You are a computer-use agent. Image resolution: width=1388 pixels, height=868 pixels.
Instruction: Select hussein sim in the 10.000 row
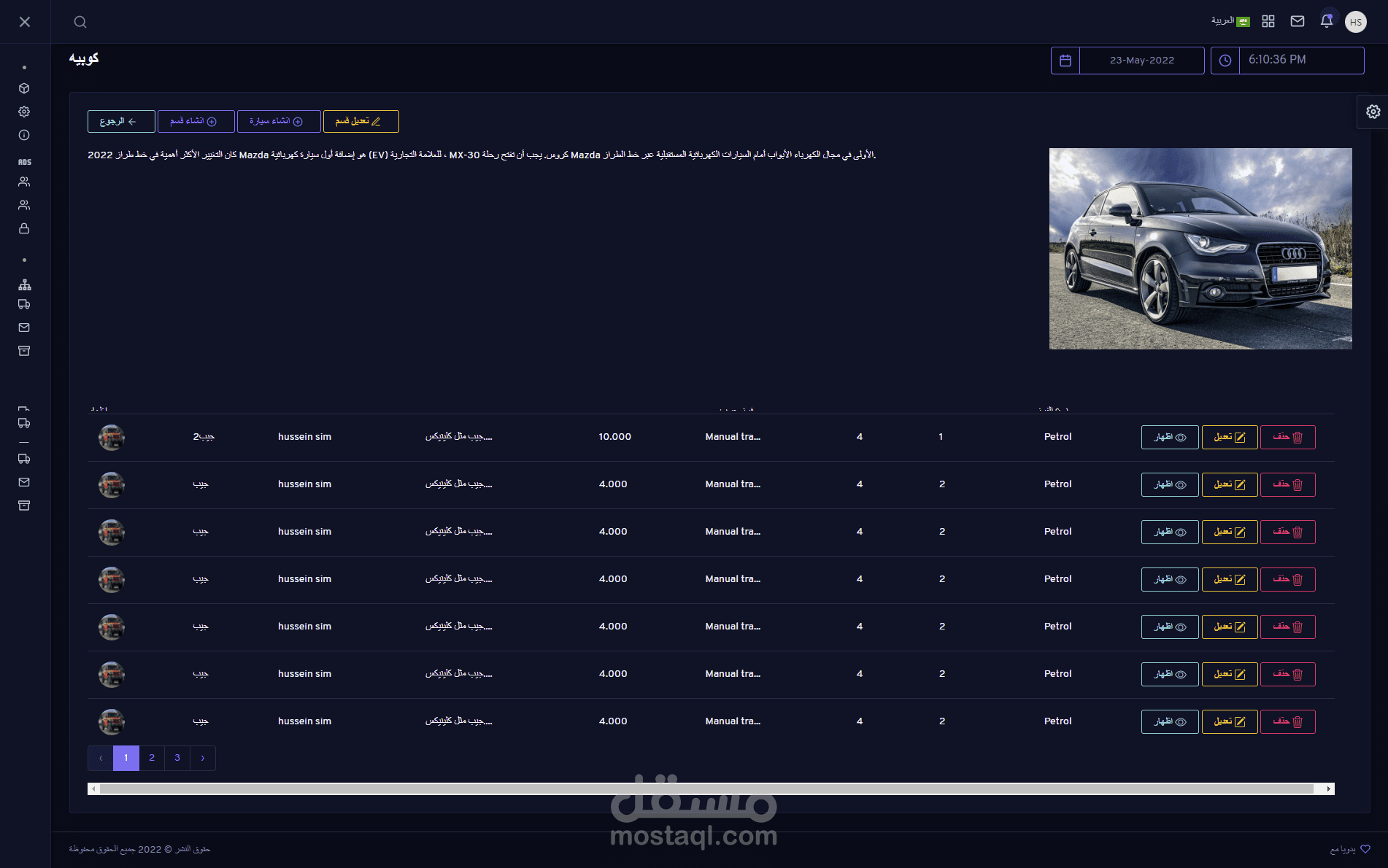coord(304,437)
